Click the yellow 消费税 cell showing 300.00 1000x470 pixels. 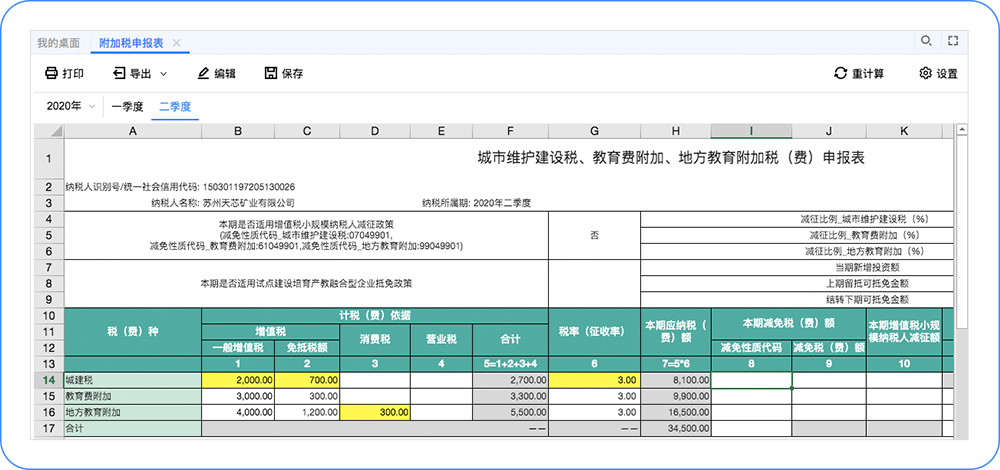click(374, 412)
